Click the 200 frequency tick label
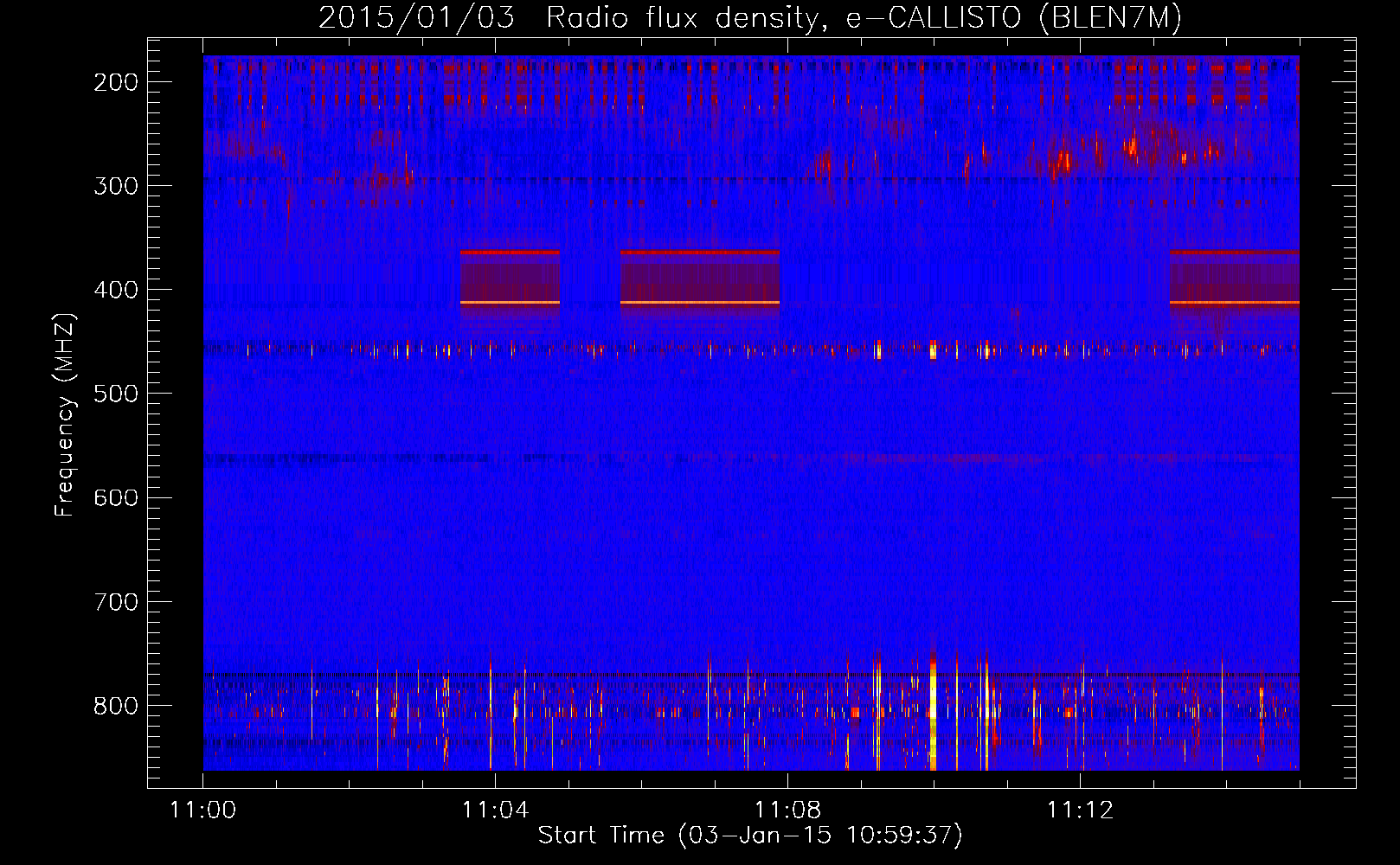The image size is (1400, 865). click(116, 82)
